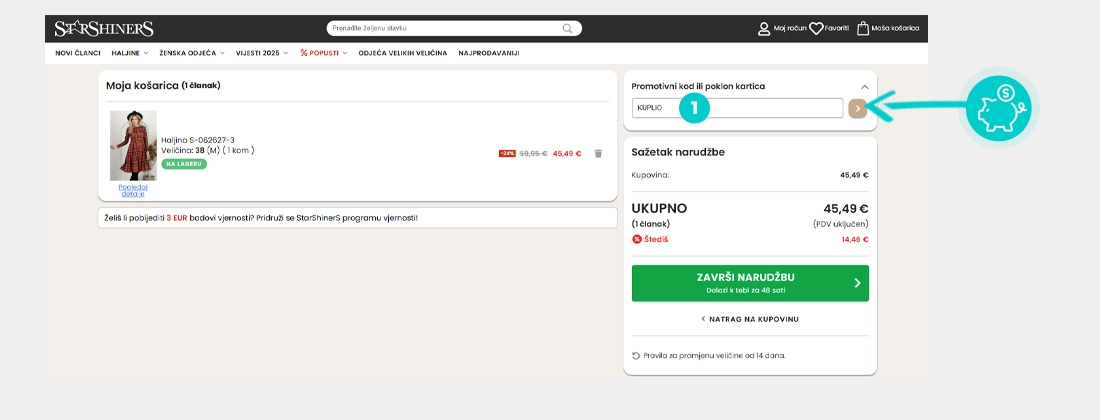Click the plaid dress thumbnail
This screenshot has width=1100, height=420.
pos(133,146)
